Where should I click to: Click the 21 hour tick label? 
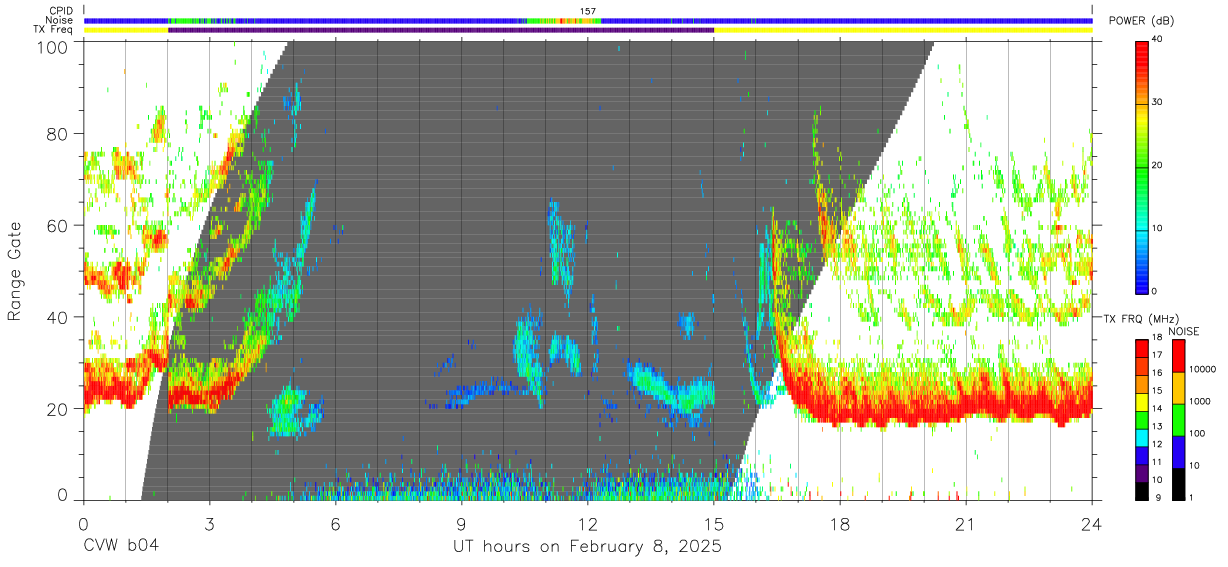point(966,524)
